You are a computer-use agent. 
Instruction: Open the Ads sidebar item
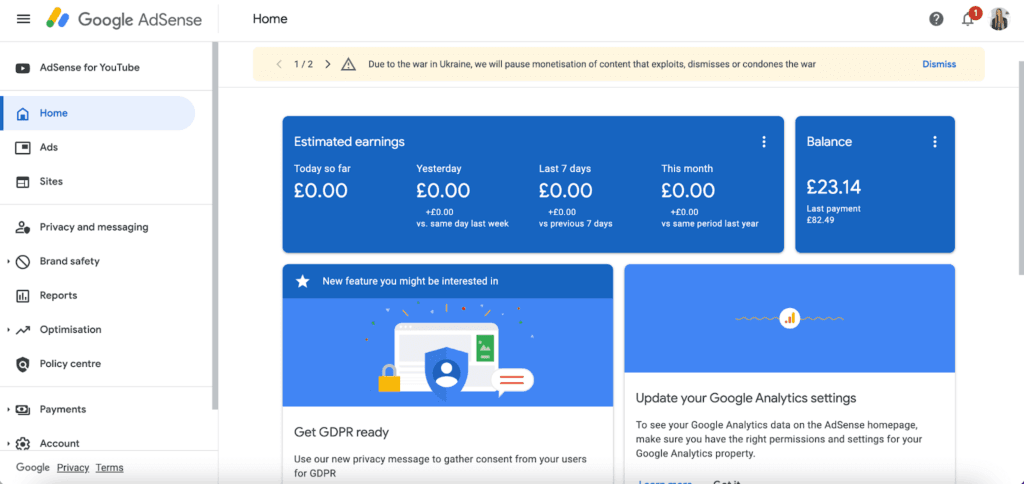pyautogui.click(x=48, y=147)
